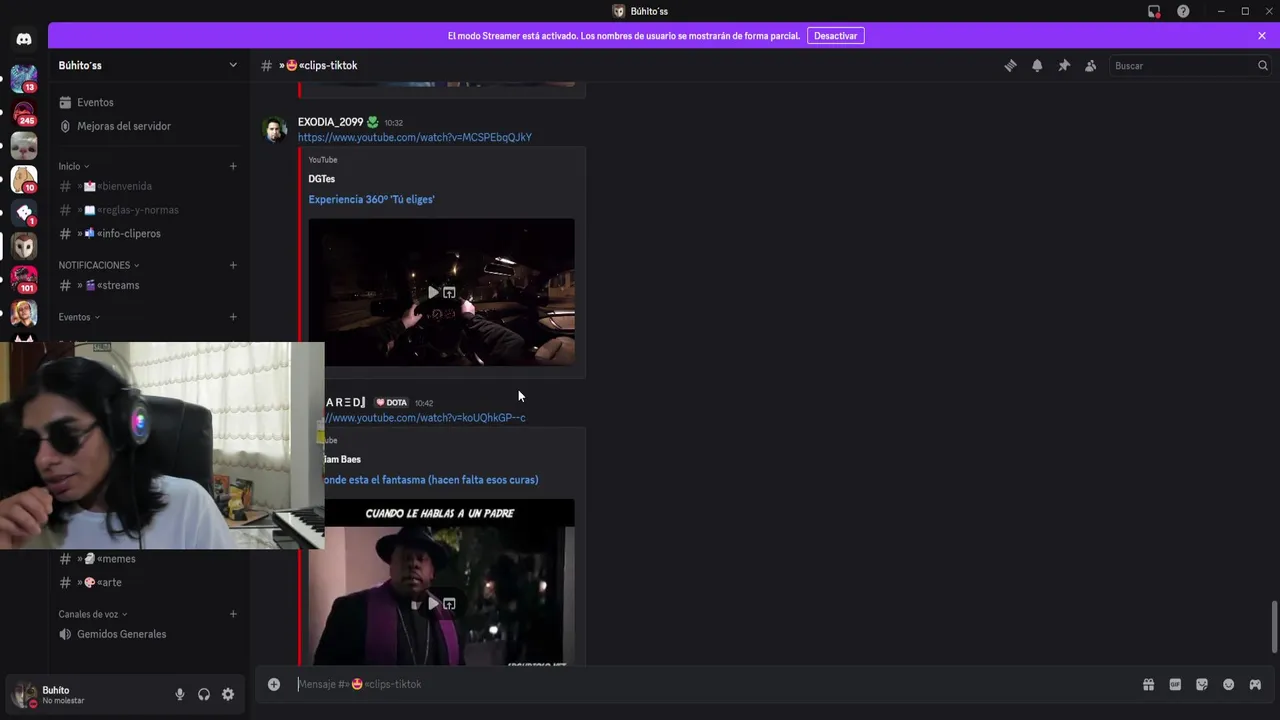Play the priest video embed
The image size is (1280, 720).
point(433,604)
